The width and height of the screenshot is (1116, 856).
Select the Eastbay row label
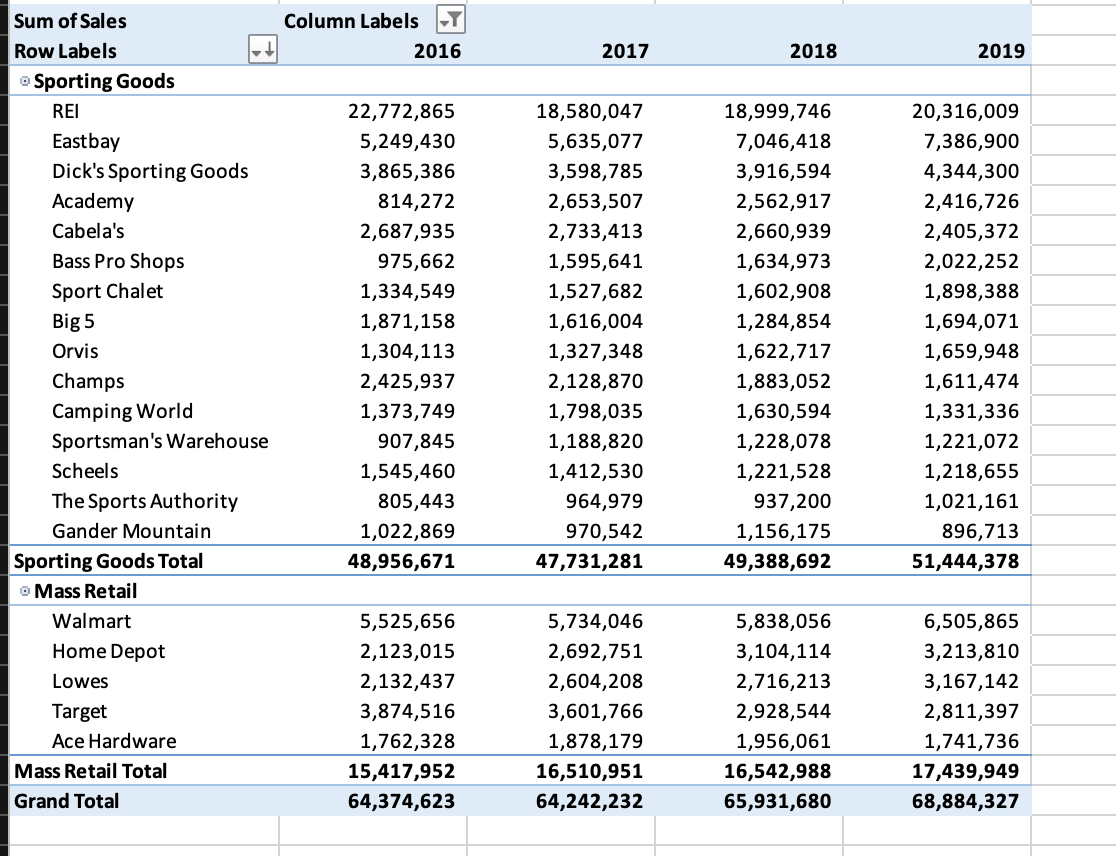click(x=85, y=141)
